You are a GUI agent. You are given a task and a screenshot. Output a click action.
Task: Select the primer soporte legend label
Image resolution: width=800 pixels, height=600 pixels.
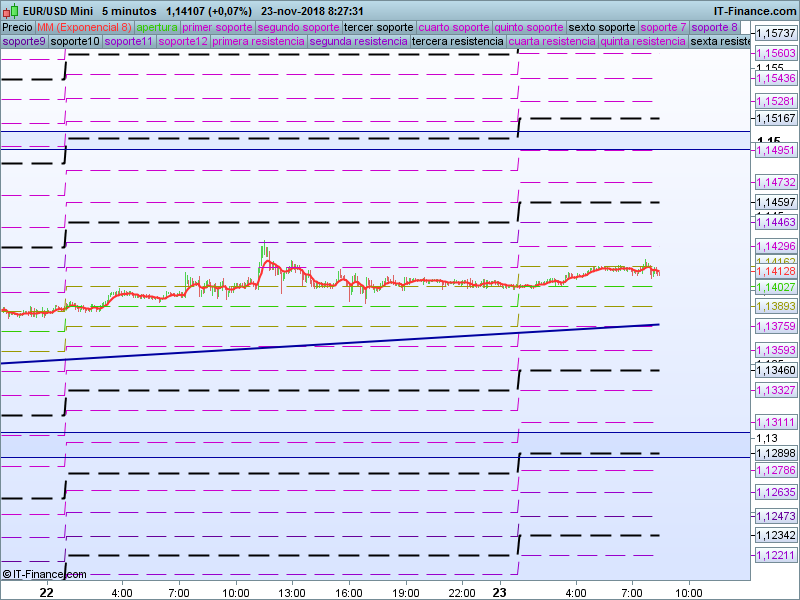217,27
